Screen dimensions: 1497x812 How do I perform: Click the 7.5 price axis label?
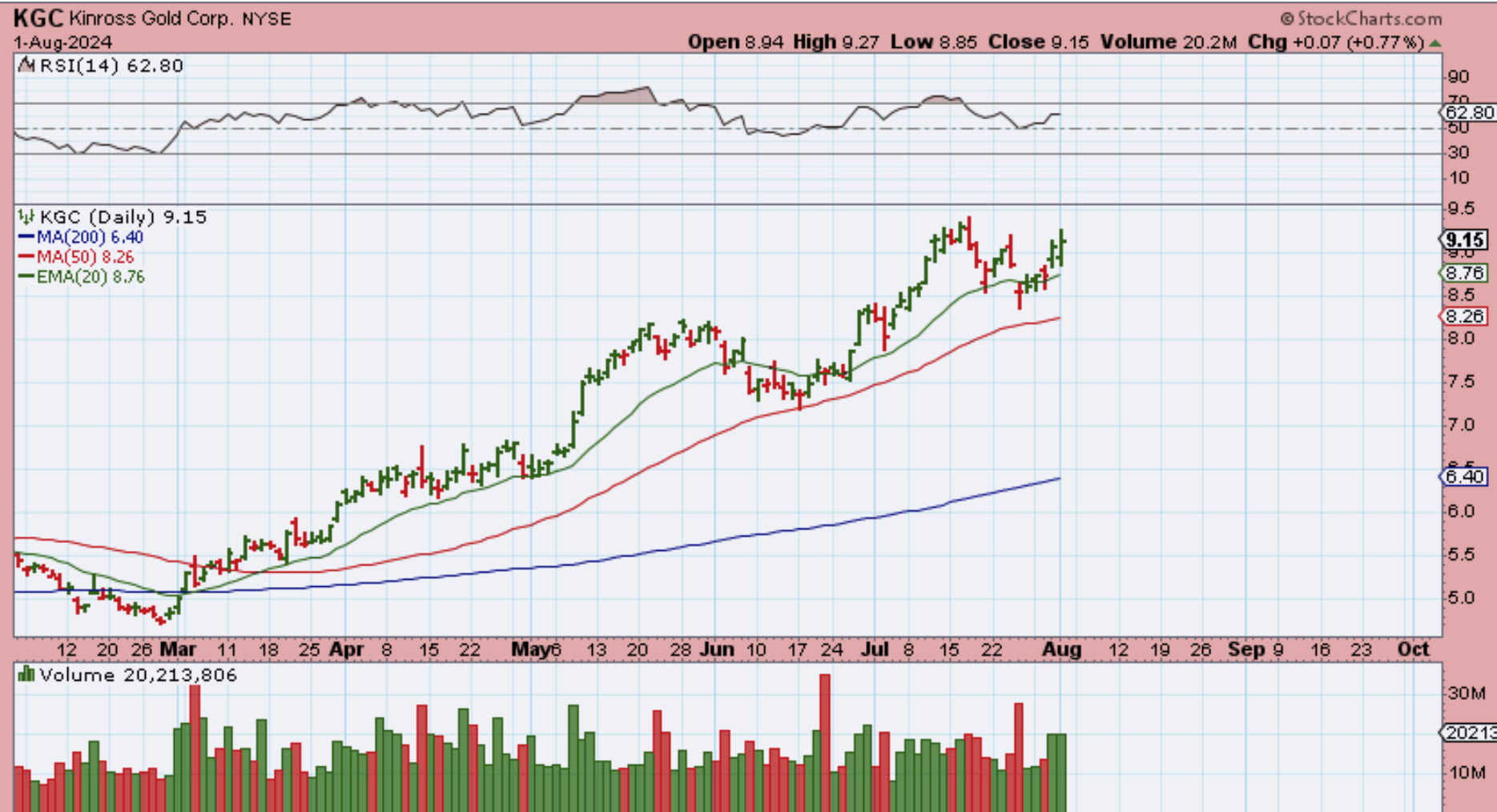click(1460, 381)
